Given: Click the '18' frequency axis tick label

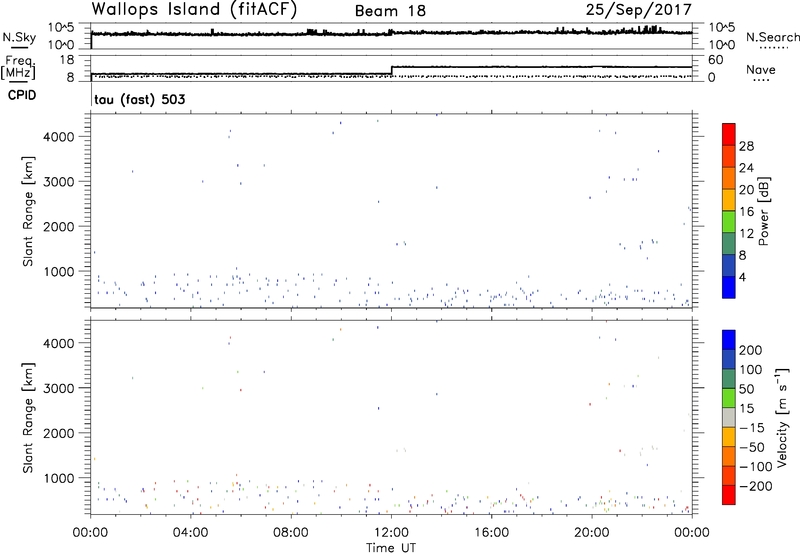Looking at the screenshot, I should (x=67, y=60).
